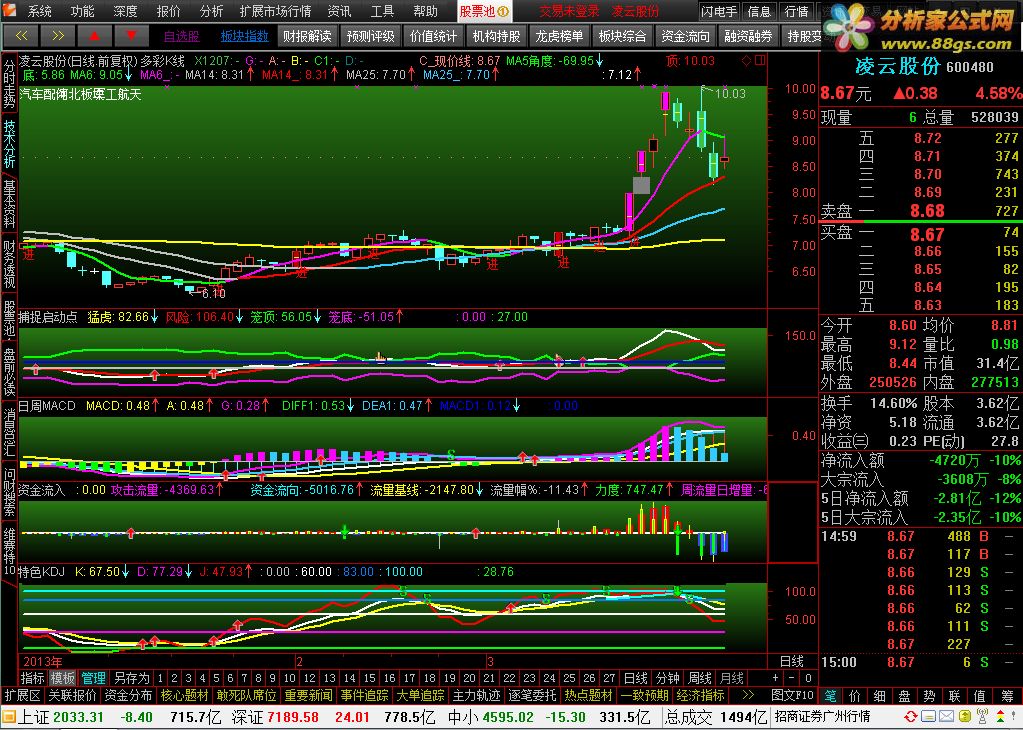Screen dimensions: 1023x730
Task: Click the 闪电手 button
Action: coord(720,11)
